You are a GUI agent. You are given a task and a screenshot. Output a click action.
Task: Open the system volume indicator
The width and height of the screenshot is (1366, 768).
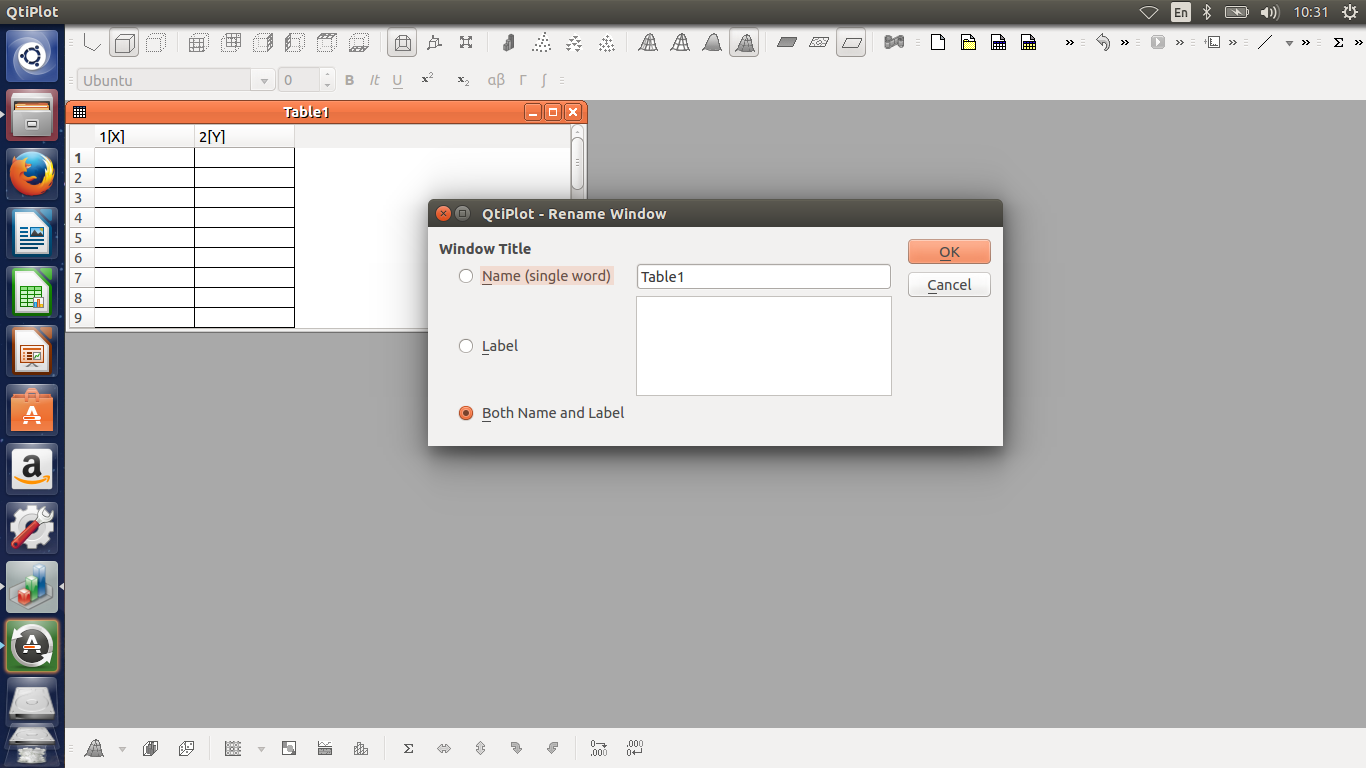click(1269, 12)
